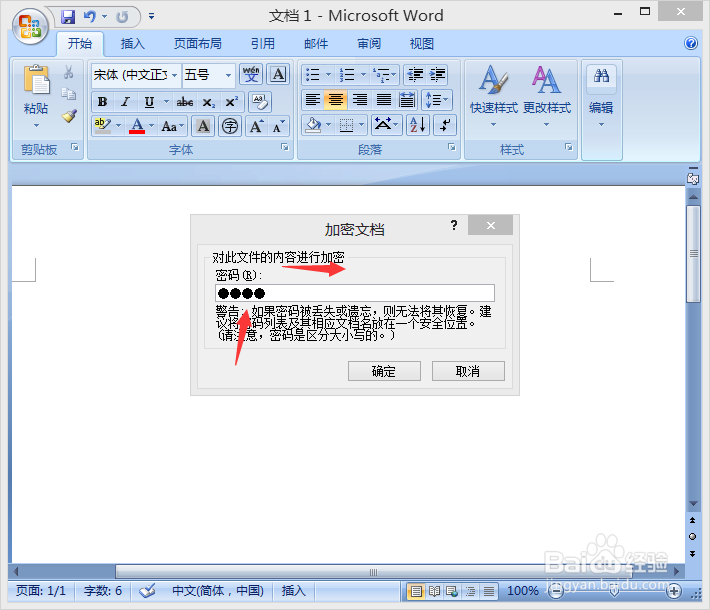The width and height of the screenshot is (710, 610).
Task: Open the font name dropdown
Action: [174, 75]
